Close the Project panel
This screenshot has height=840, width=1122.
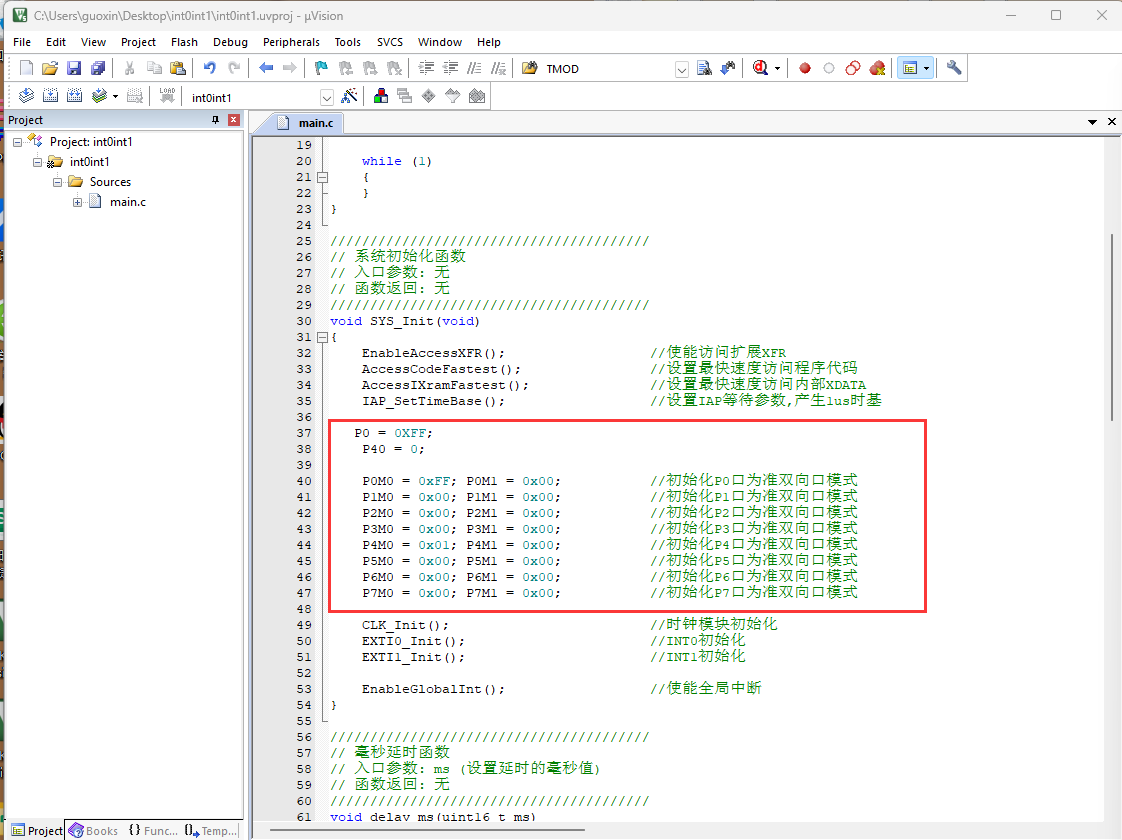[x=233, y=120]
